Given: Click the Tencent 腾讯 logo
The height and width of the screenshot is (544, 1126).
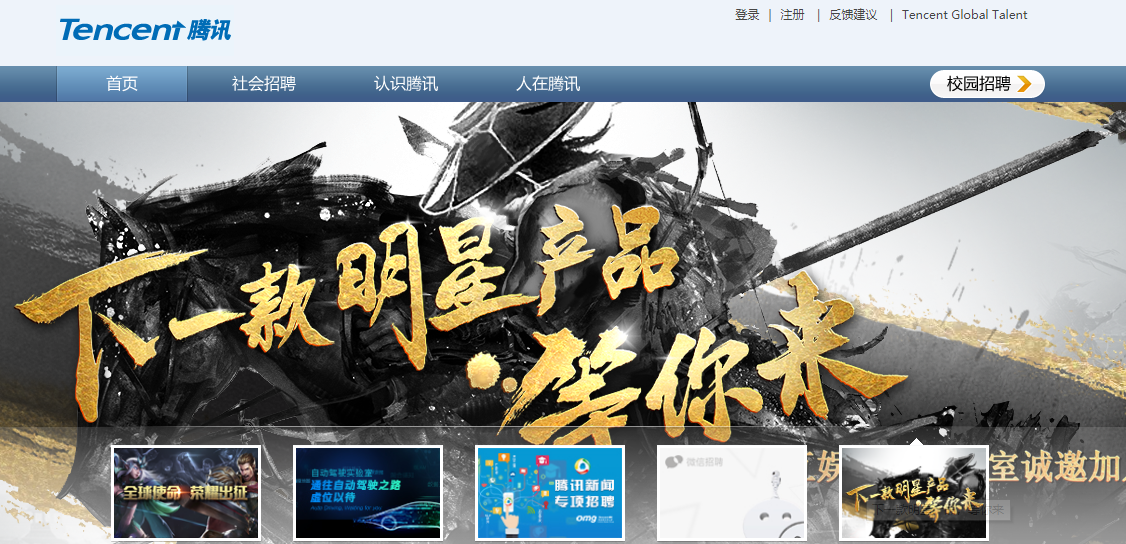Looking at the screenshot, I should pos(145,29).
